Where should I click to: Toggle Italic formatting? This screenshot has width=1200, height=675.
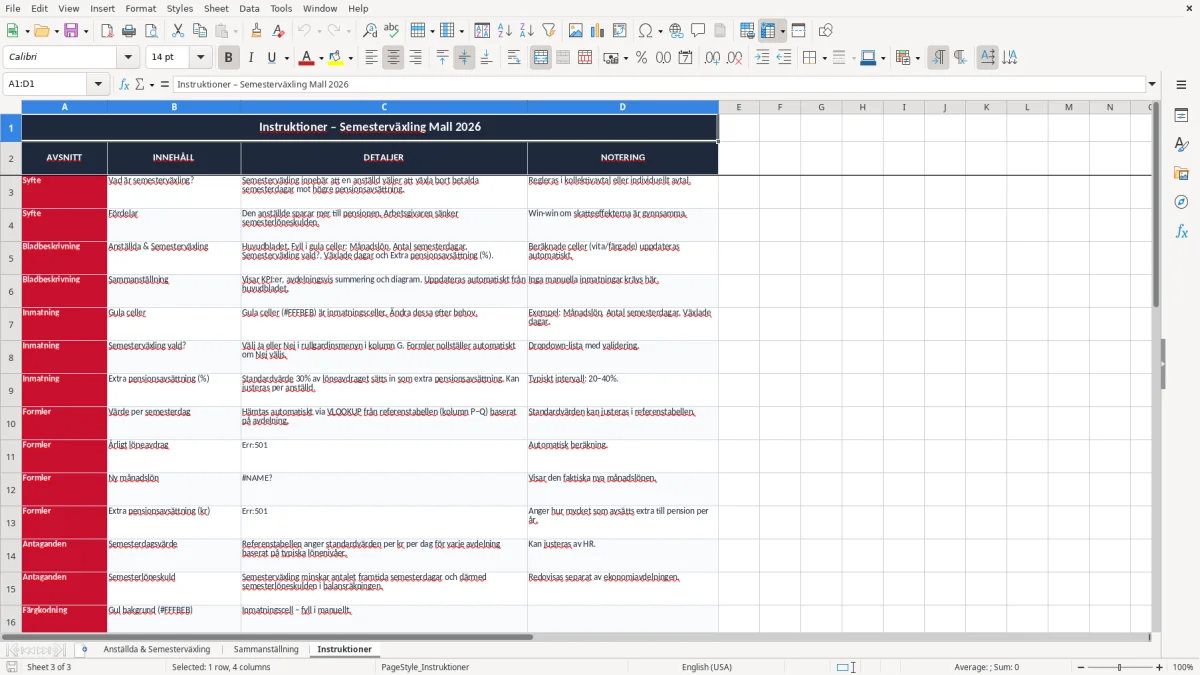[x=251, y=58]
